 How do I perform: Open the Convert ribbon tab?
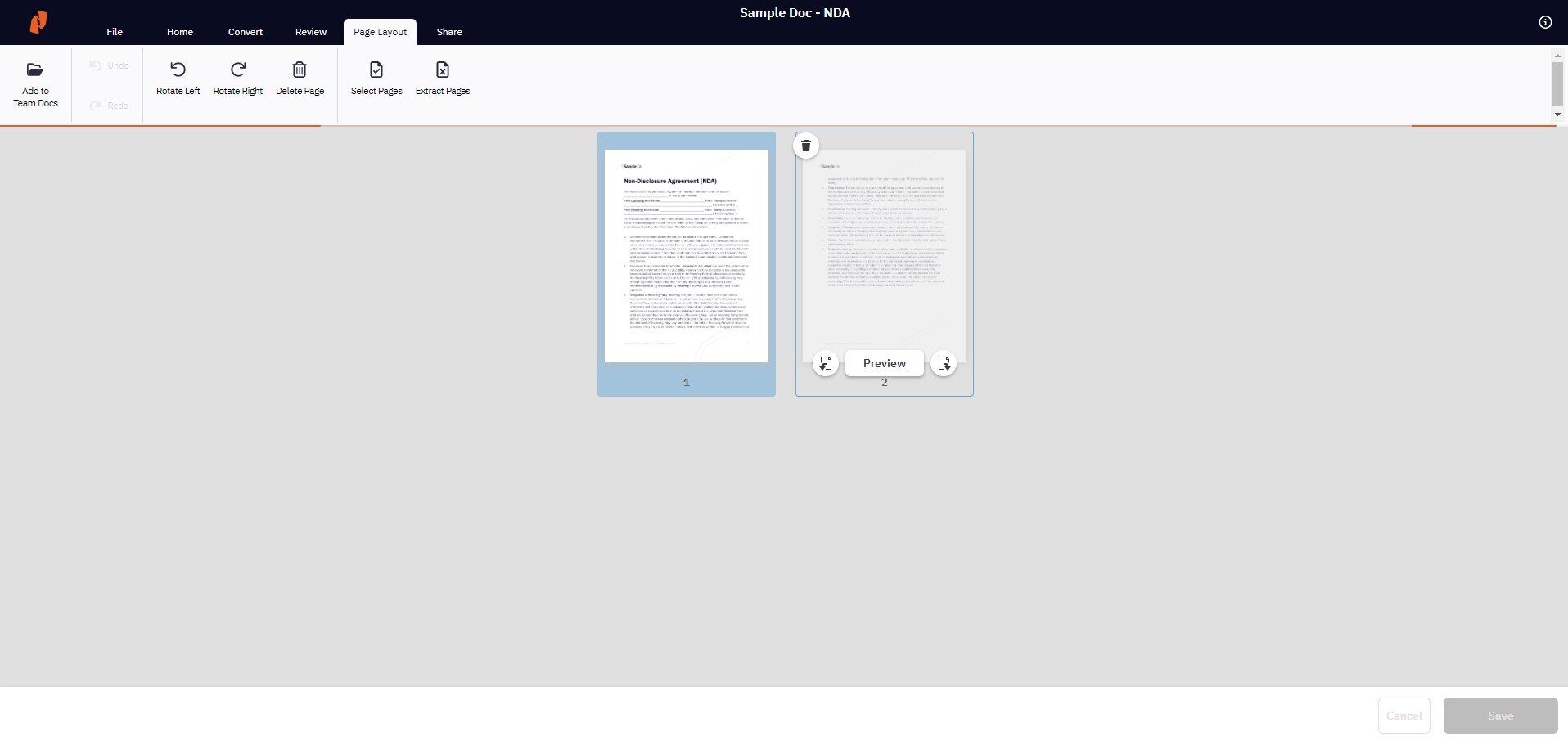tap(245, 32)
